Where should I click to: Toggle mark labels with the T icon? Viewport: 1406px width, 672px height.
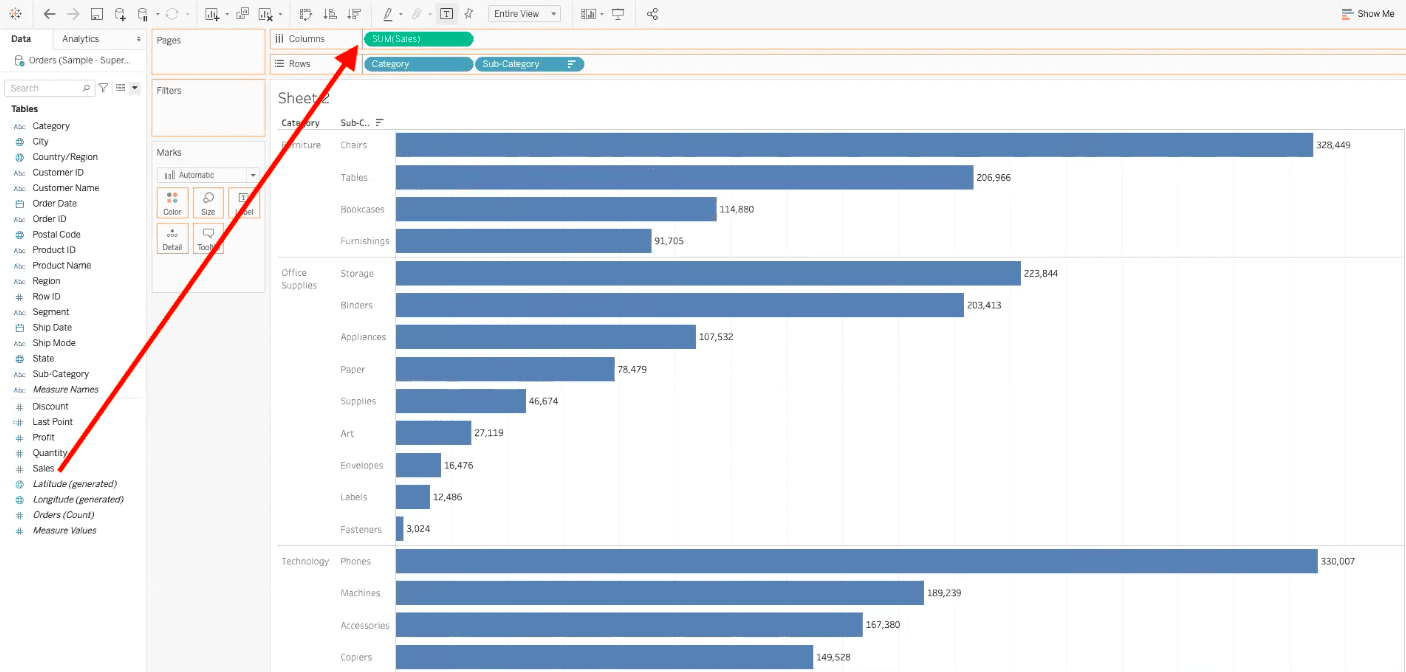point(447,14)
